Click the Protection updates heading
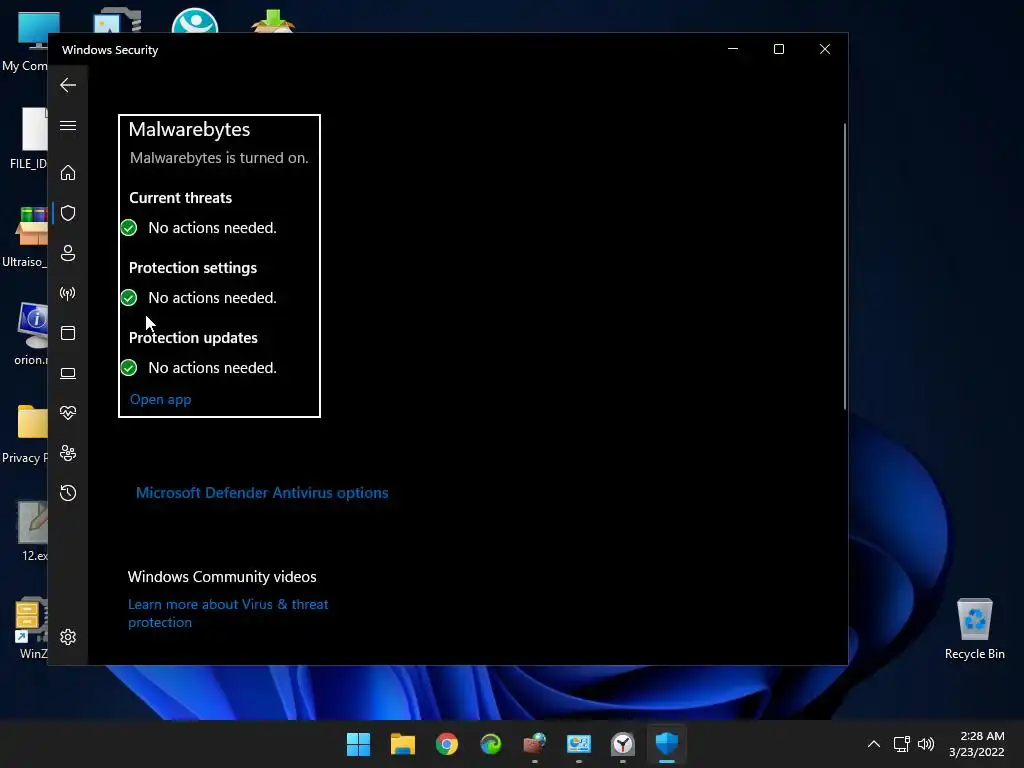Image resolution: width=1024 pixels, height=768 pixels. click(193, 338)
